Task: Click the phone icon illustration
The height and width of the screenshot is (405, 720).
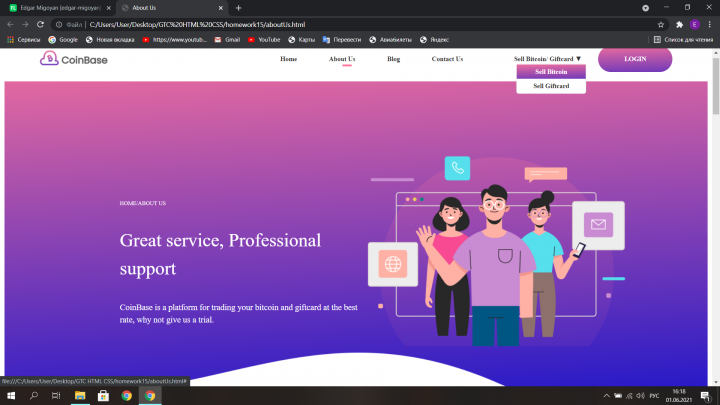Action: point(457,168)
